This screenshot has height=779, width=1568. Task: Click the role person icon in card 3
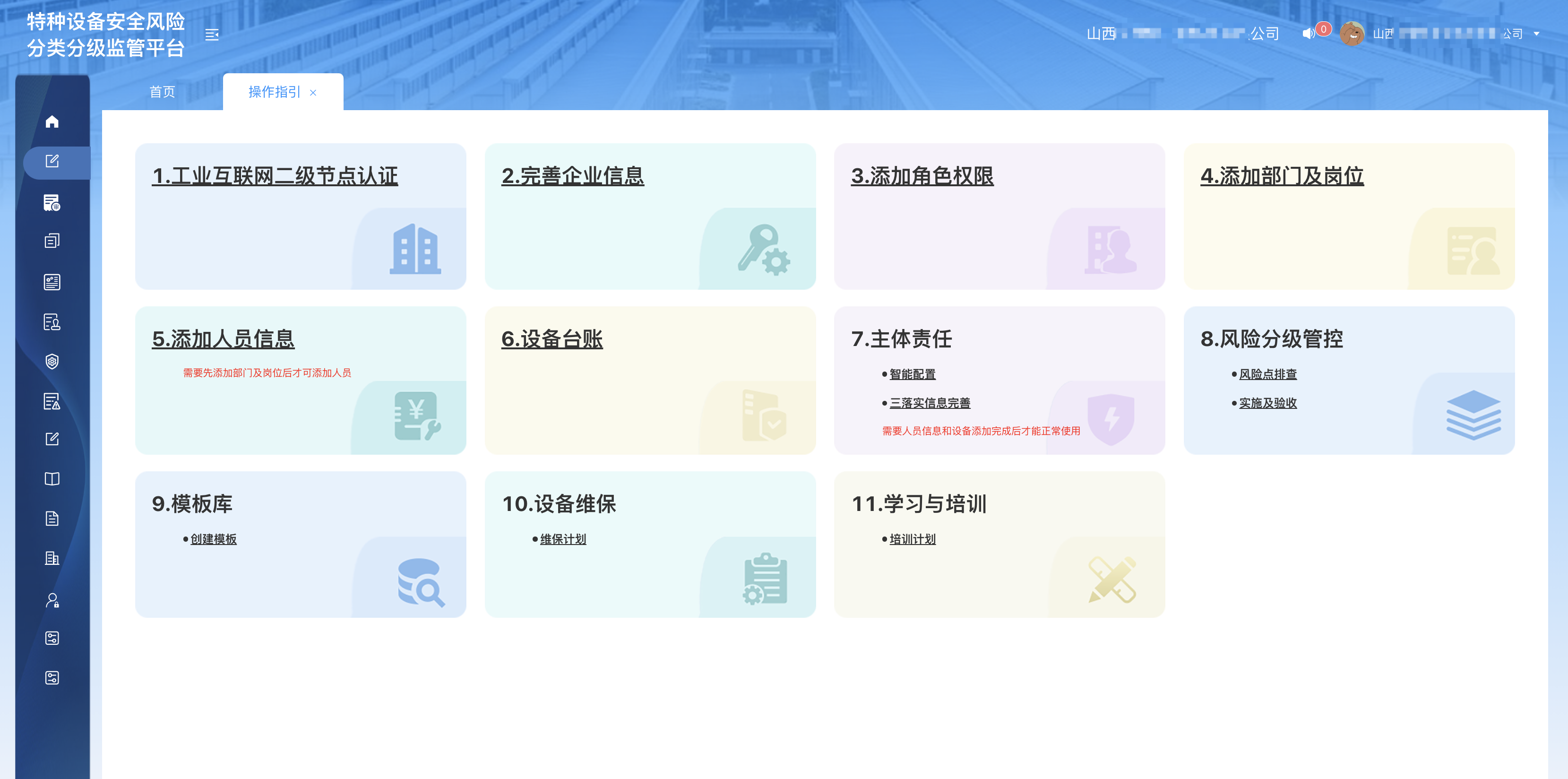[x=1111, y=250]
